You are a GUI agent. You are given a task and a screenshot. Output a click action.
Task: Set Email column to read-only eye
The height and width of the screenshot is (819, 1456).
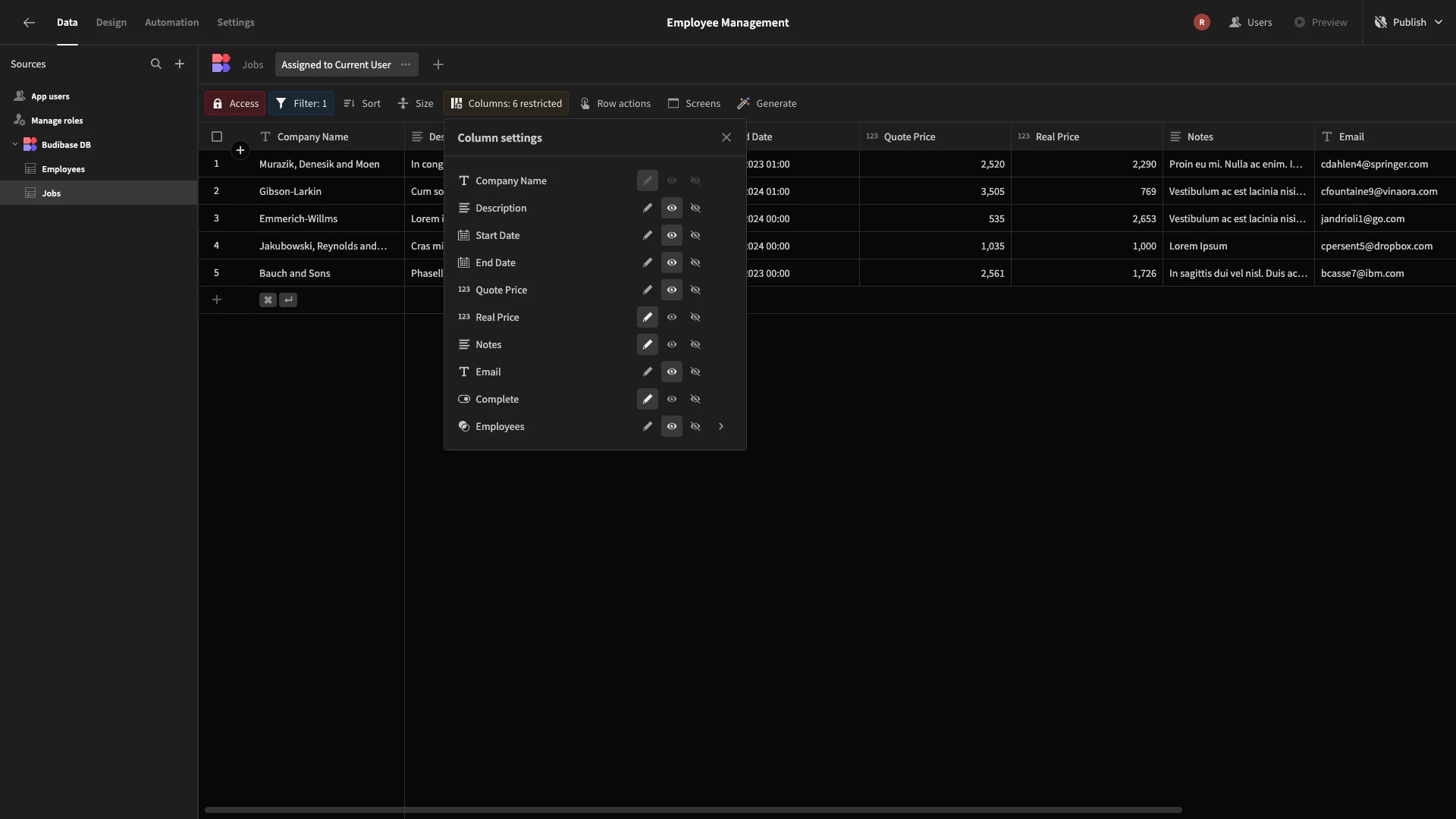[x=672, y=372]
